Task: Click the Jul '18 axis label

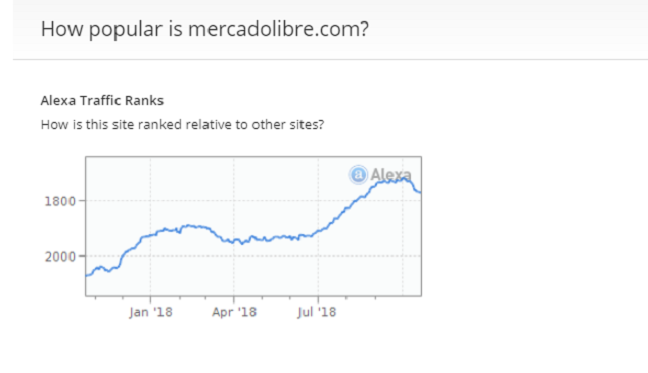Action: 317,312
